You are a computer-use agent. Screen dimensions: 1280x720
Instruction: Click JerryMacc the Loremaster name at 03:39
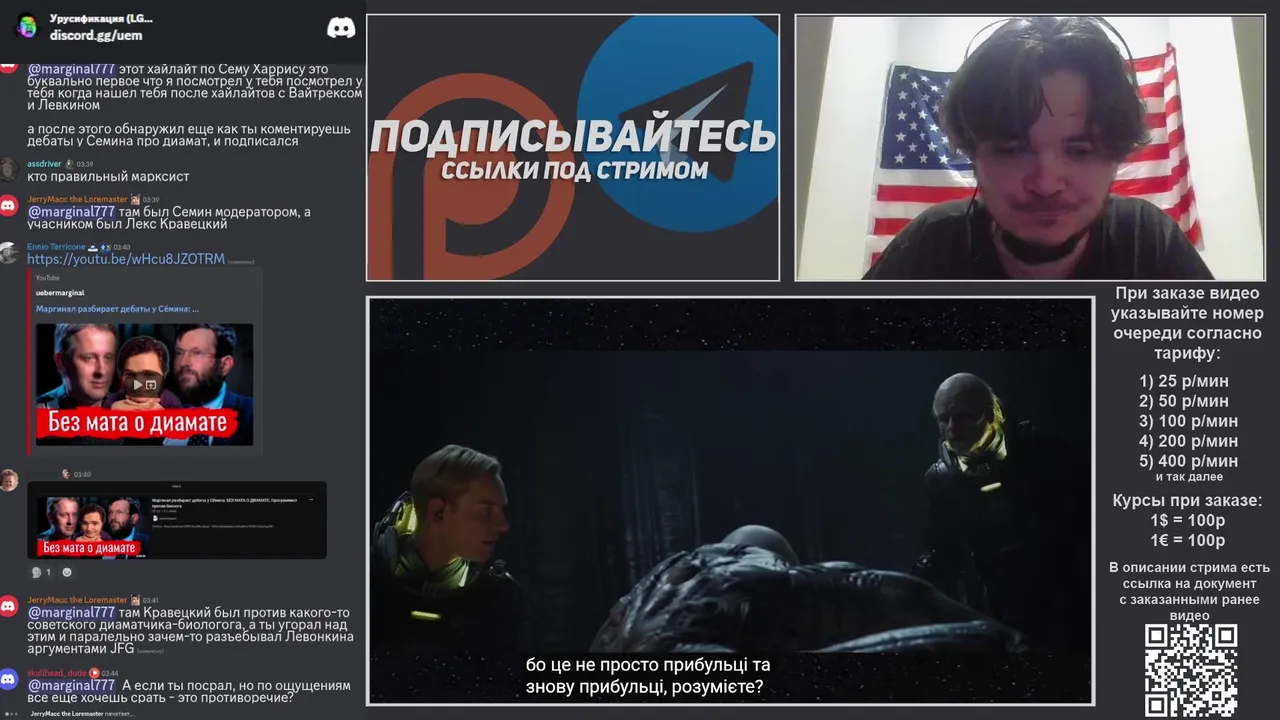tap(77, 199)
